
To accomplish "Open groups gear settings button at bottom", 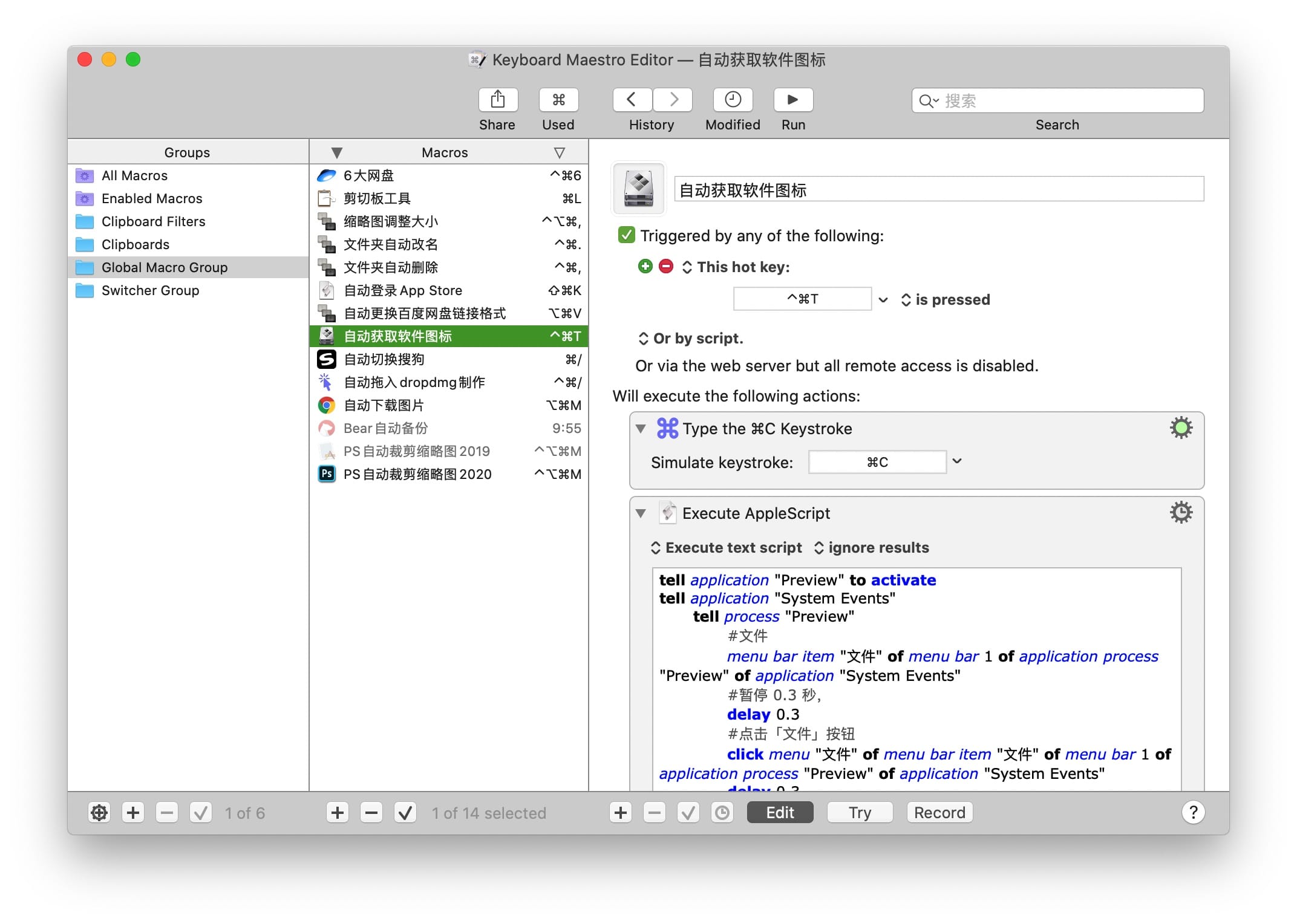I will click(99, 813).
